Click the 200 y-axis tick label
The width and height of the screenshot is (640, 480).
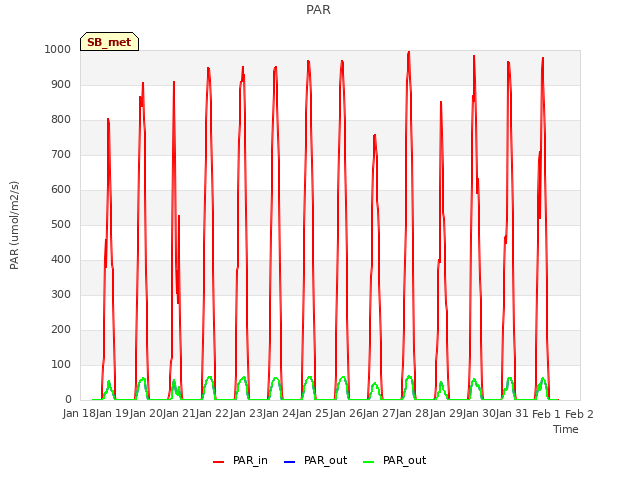coord(61,329)
